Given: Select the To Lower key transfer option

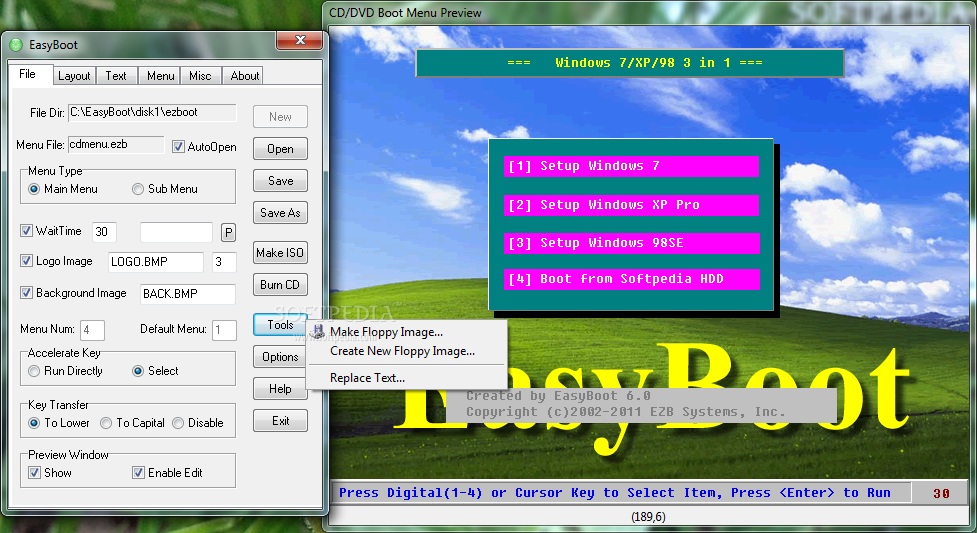Looking at the screenshot, I should coord(34,423).
